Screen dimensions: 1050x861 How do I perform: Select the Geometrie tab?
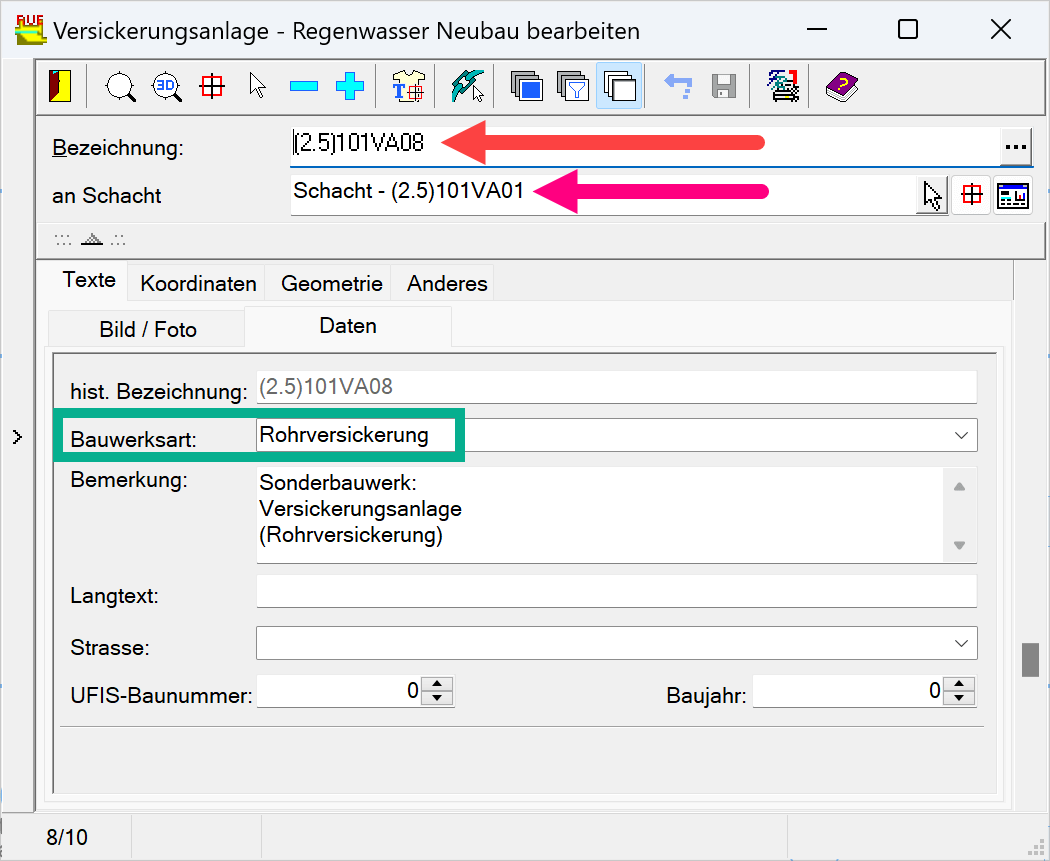pos(331,283)
